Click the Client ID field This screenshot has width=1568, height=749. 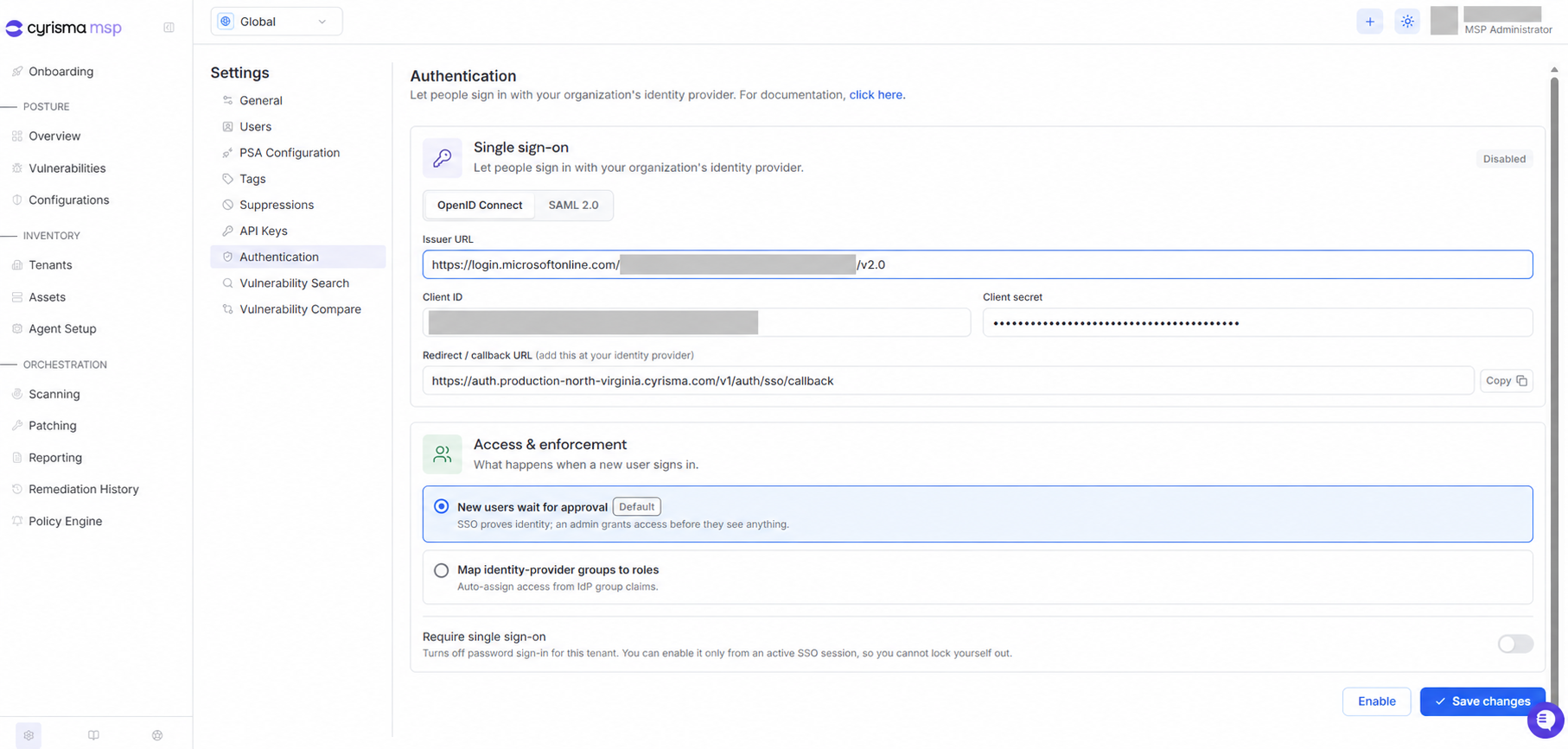click(x=697, y=323)
